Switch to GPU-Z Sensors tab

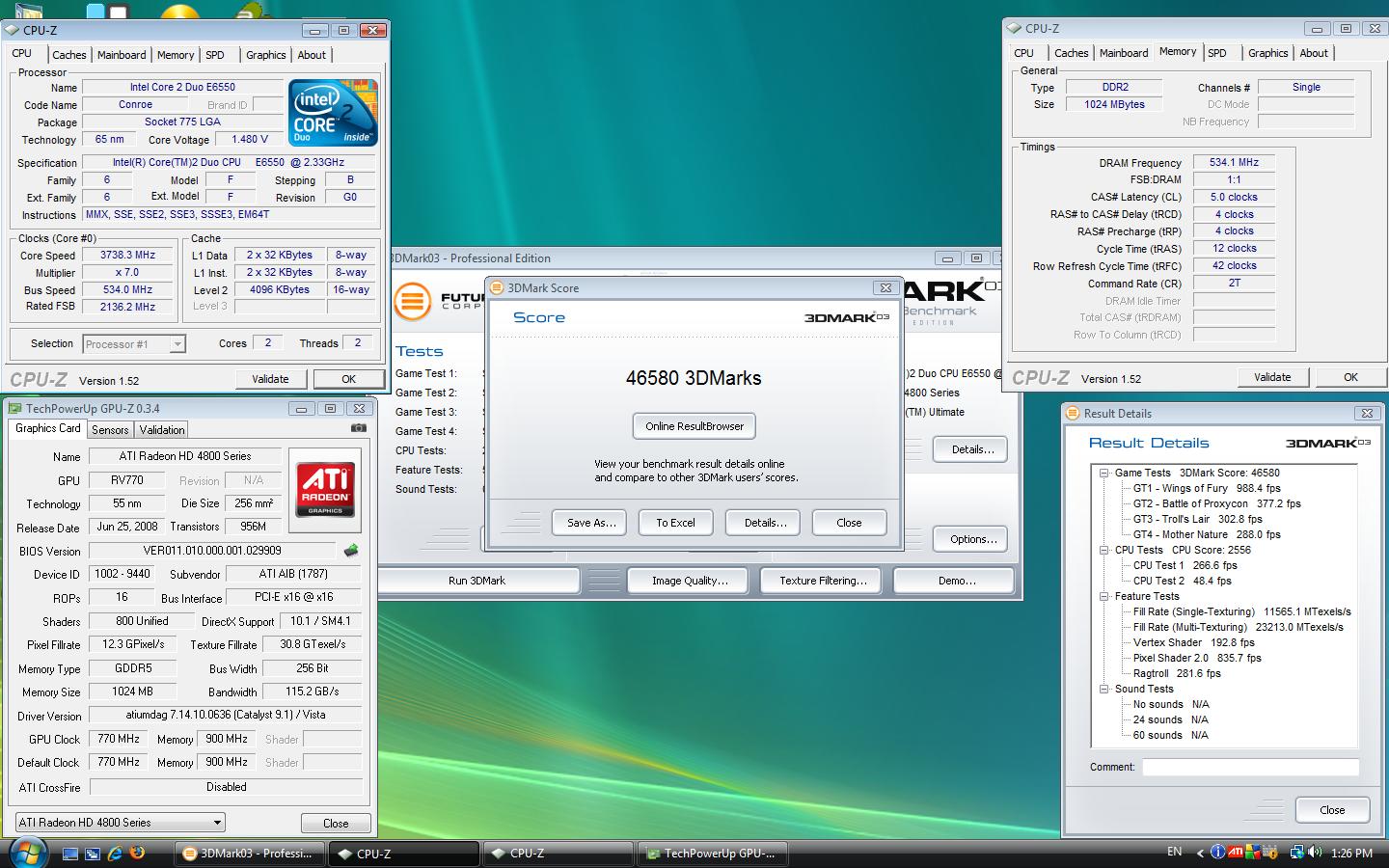pyautogui.click(x=110, y=430)
